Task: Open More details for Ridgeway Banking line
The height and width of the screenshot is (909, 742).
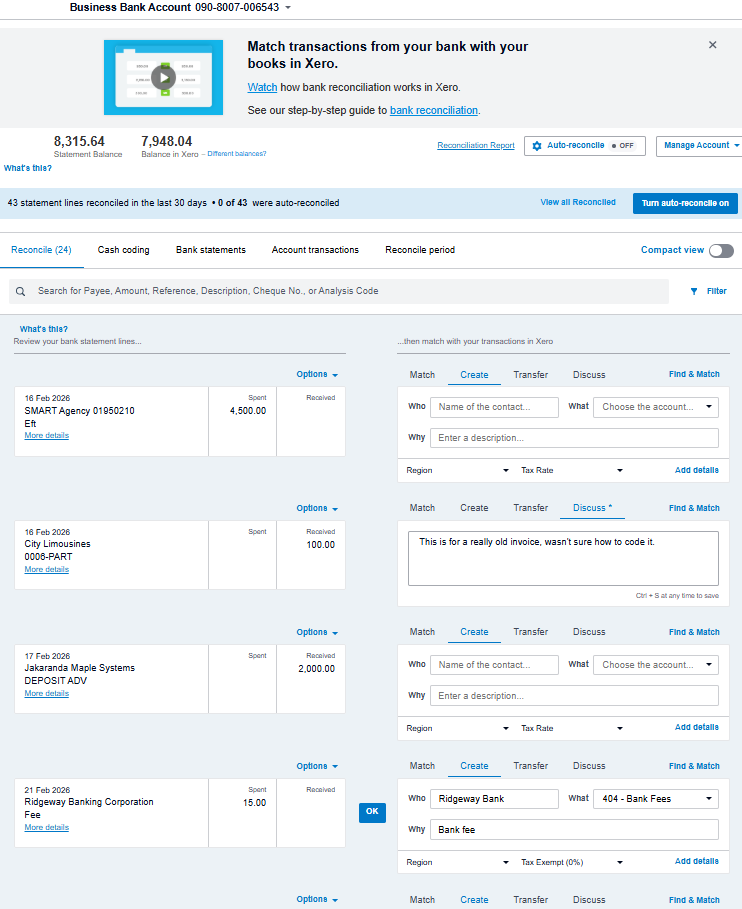Action: coord(46,827)
